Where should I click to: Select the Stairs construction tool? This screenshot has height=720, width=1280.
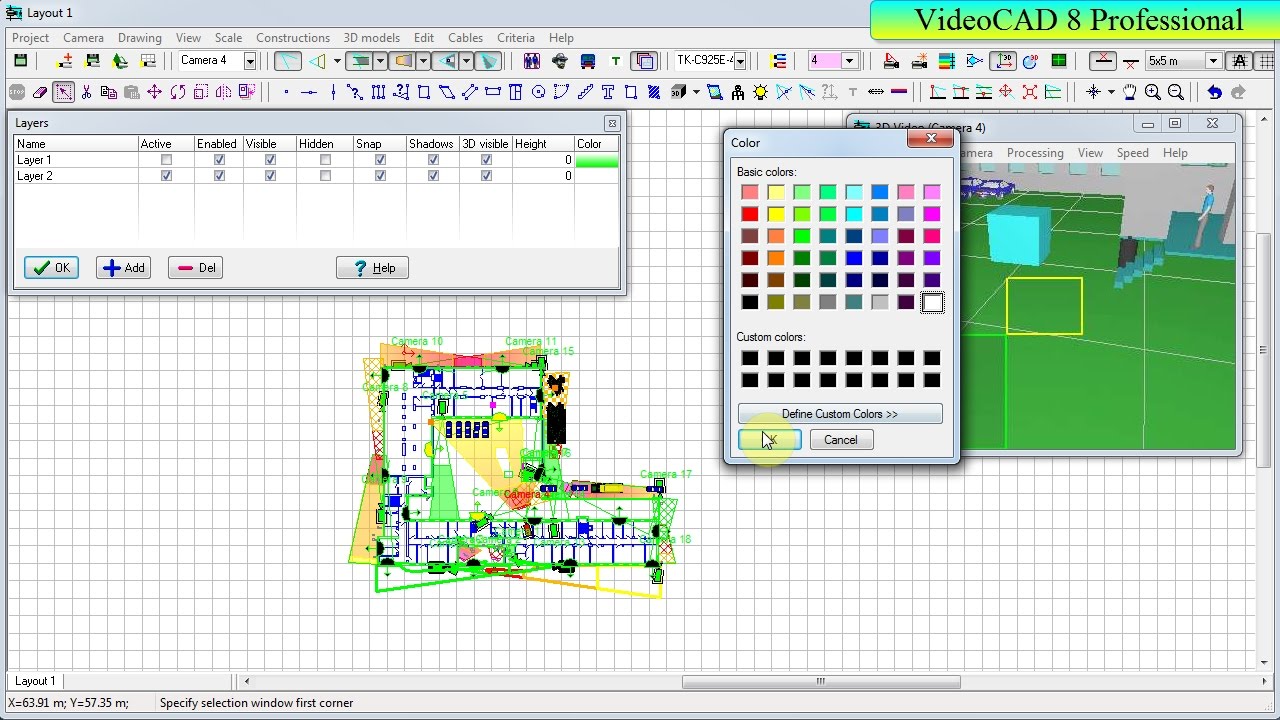point(585,92)
